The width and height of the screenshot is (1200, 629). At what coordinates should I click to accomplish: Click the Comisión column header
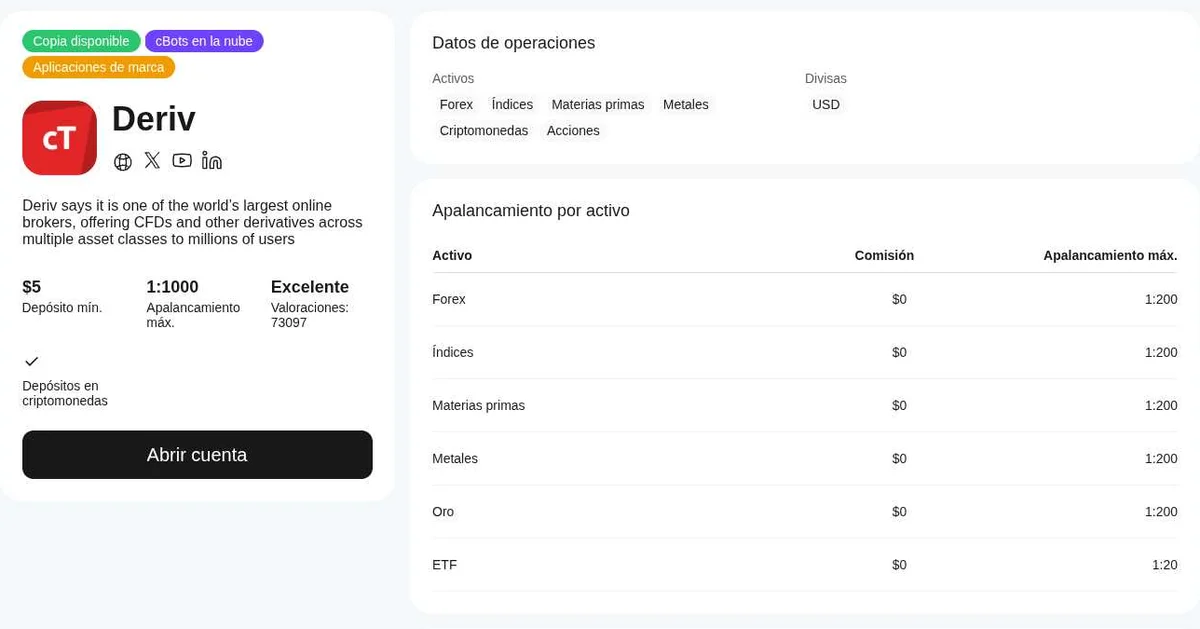[x=884, y=255]
